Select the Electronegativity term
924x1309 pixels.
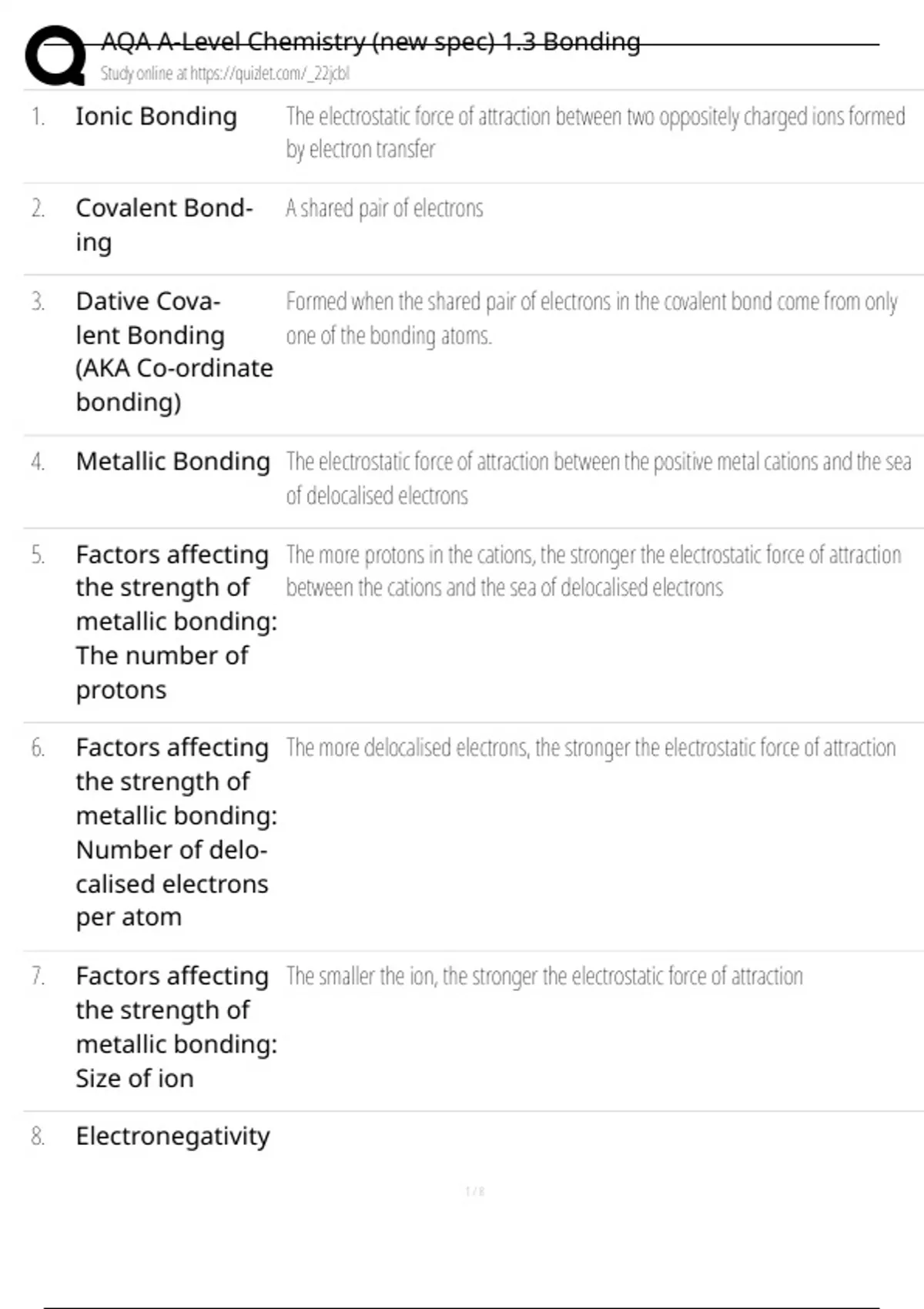(x=173, y=1136)
